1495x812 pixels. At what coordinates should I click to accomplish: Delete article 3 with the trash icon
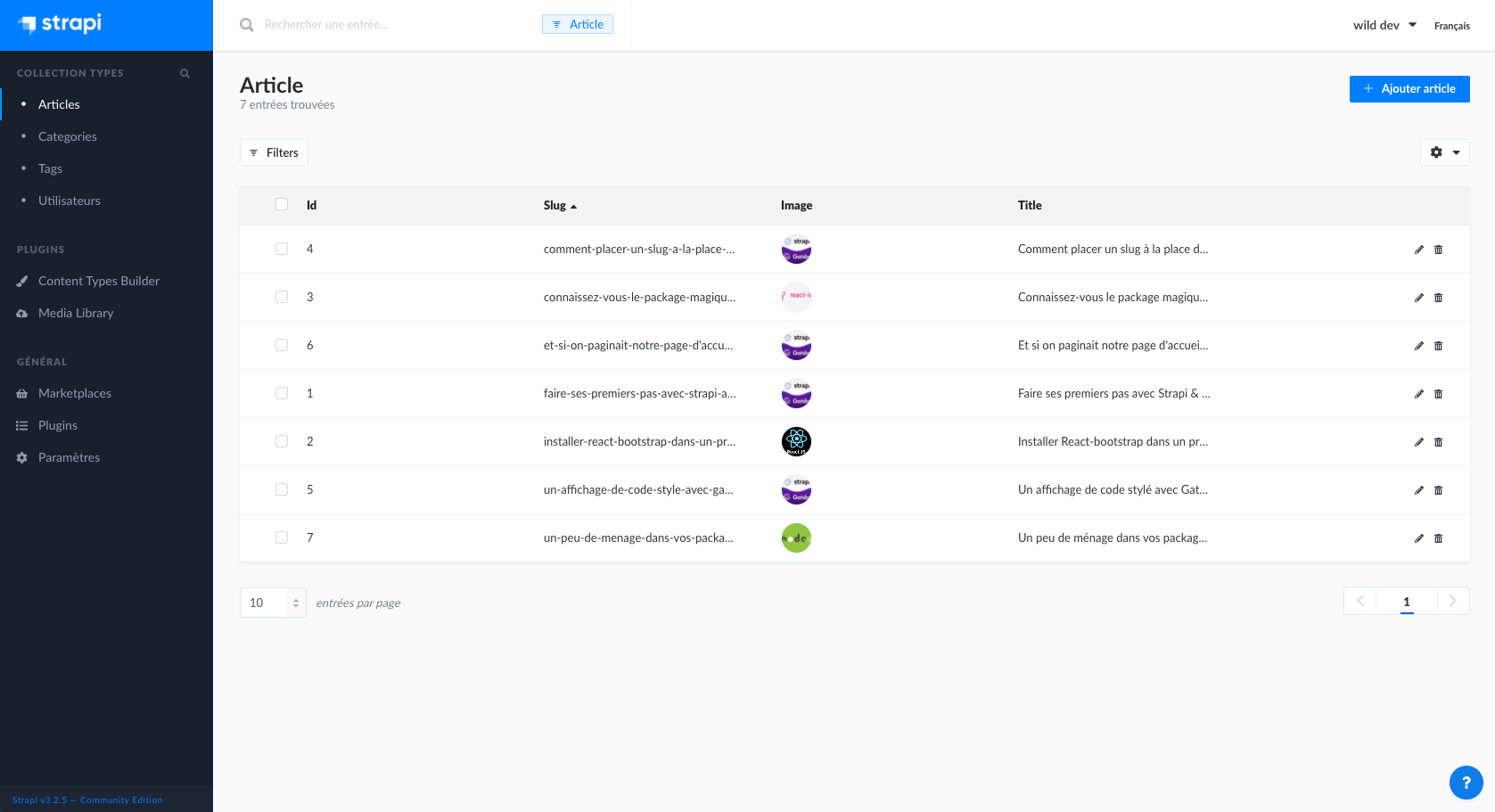[x=1438, y=298]
